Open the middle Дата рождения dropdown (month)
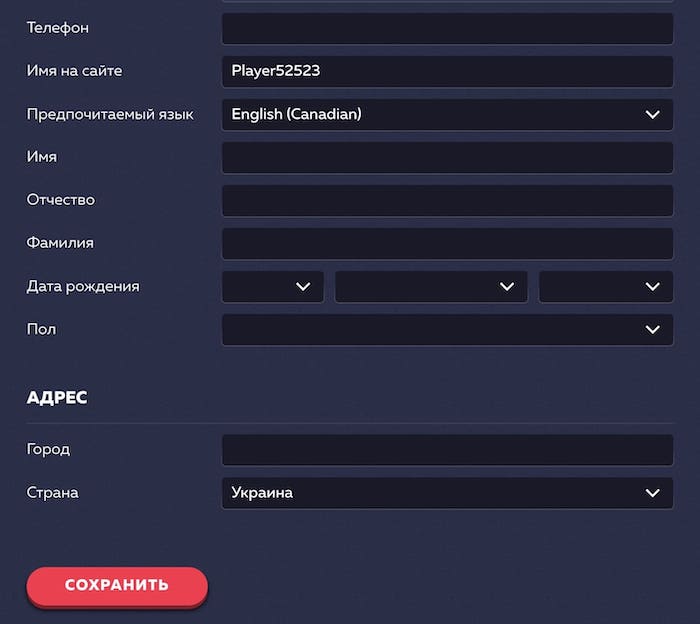 click(x=431, y=287)
